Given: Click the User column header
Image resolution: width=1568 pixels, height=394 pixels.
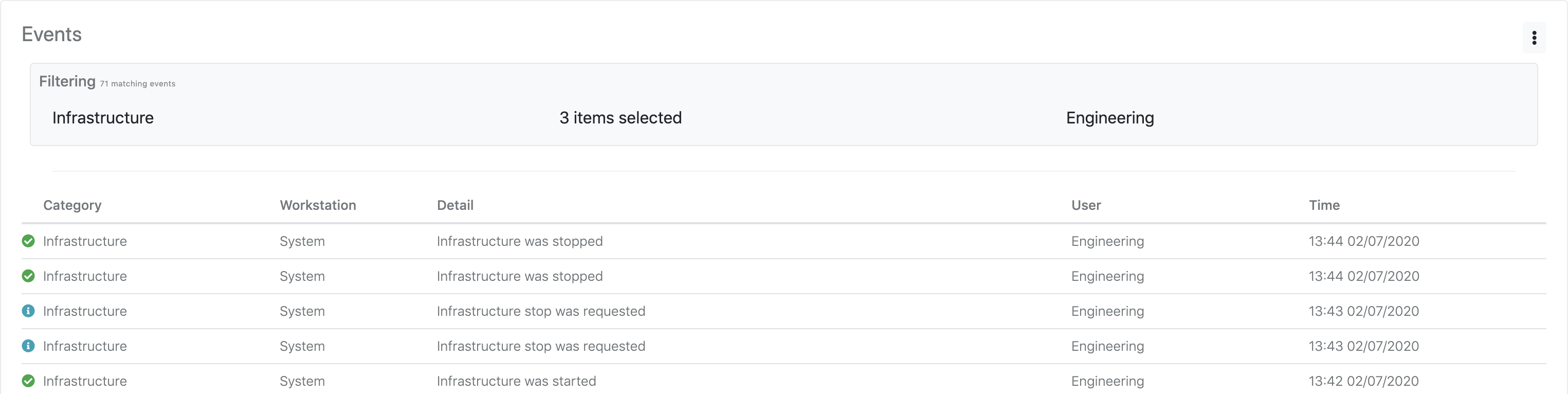Looking at the screenshot, I should click(1086, 205).
